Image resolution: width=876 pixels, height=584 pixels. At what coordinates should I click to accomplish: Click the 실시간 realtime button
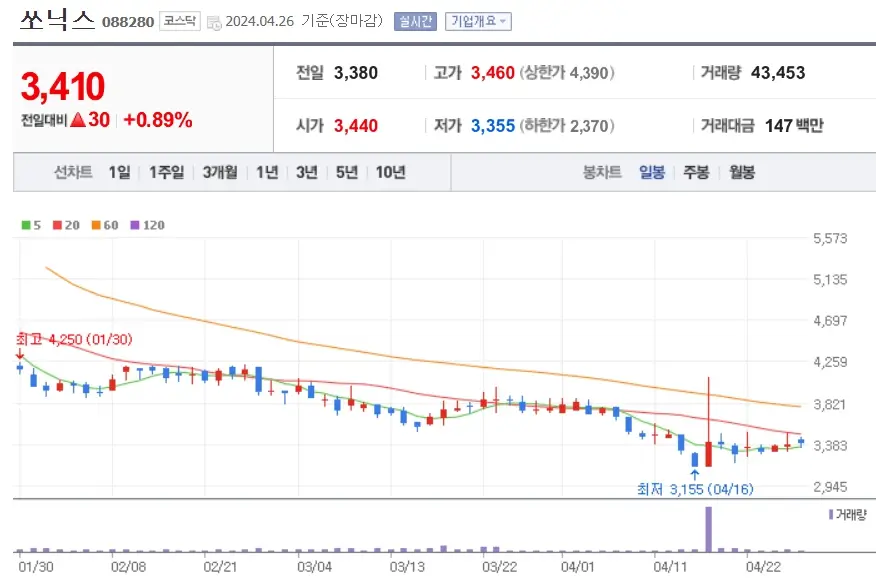(x=415, y=21)
